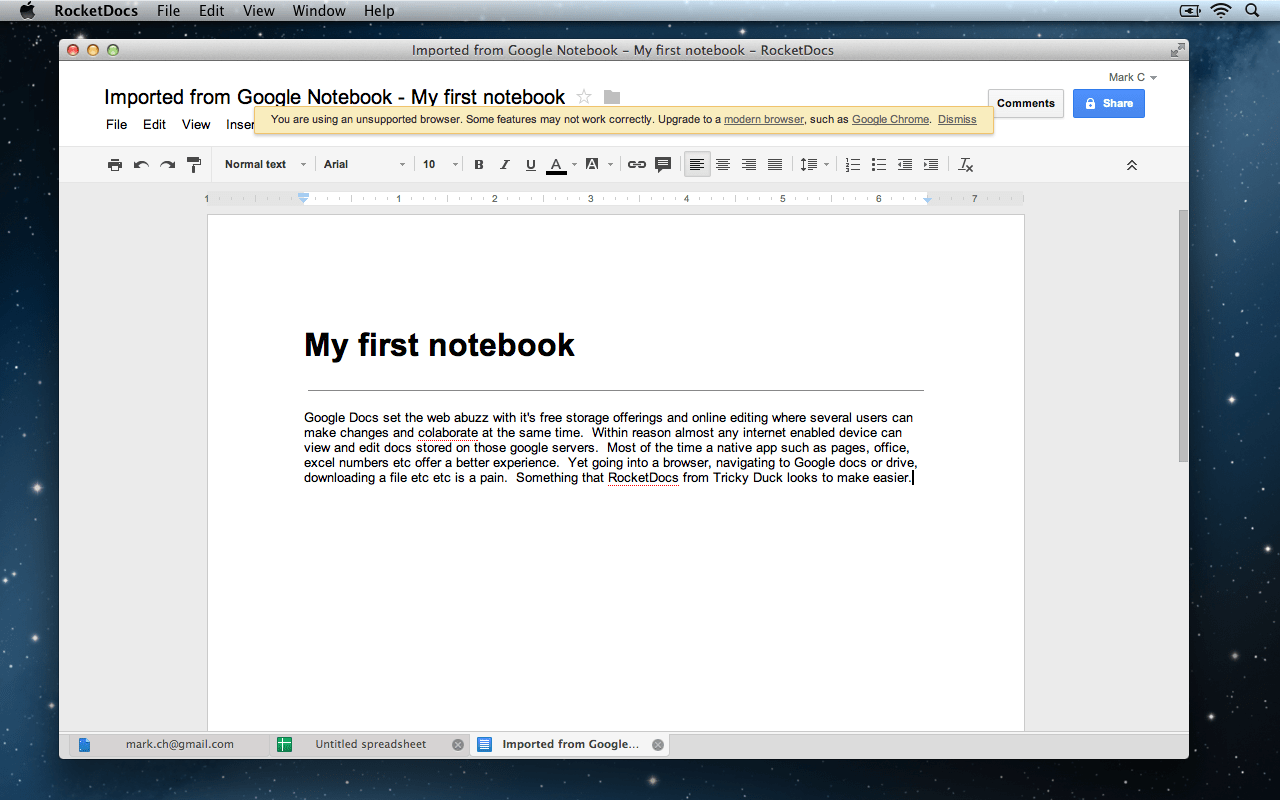Dismiss the unsupported browser warning
This screenshot has width=1280, height=800.
[x=957, y=120]
